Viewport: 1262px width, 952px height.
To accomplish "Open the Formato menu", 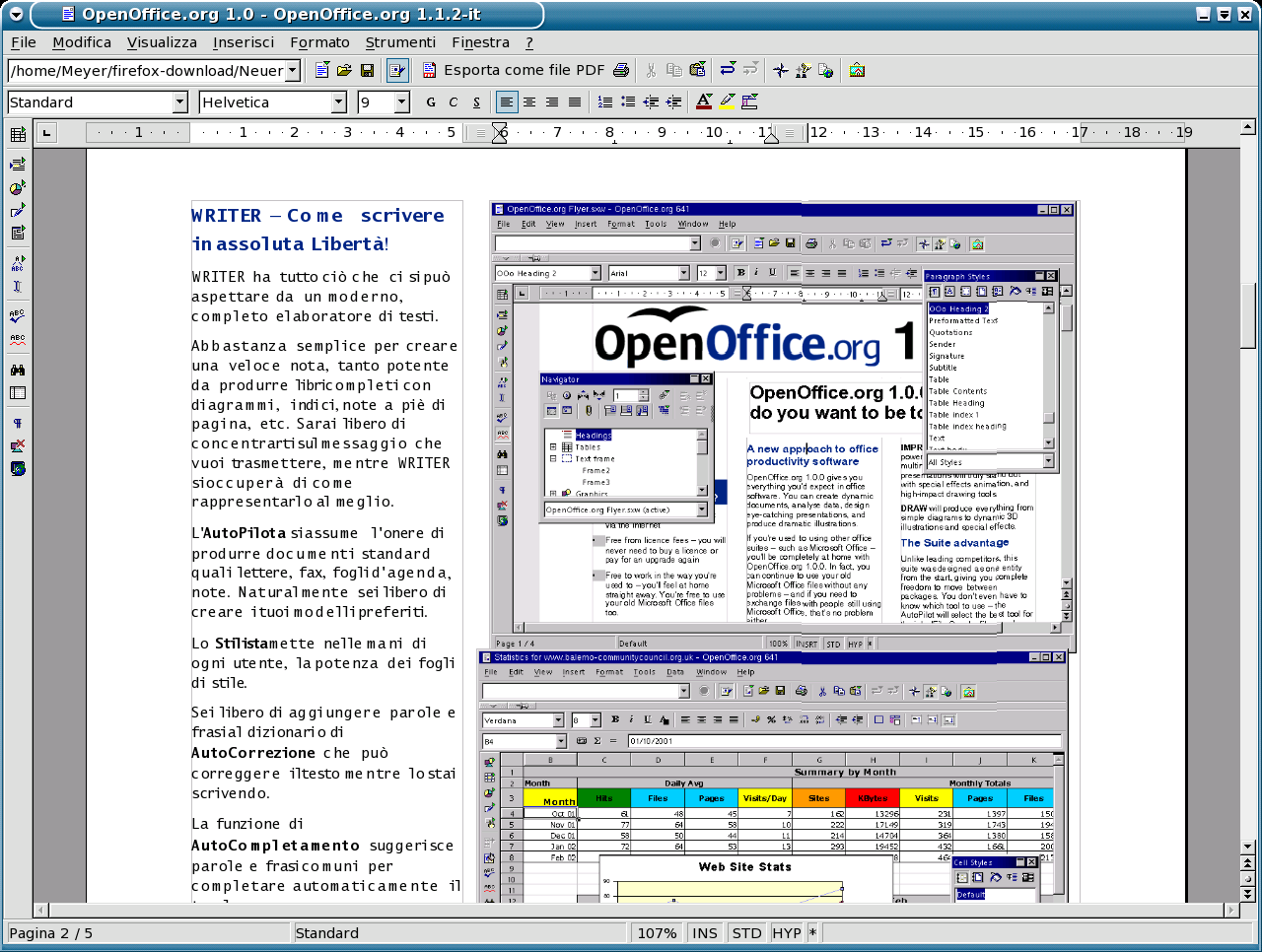I will pyautogui.click(x=319, y=42).
